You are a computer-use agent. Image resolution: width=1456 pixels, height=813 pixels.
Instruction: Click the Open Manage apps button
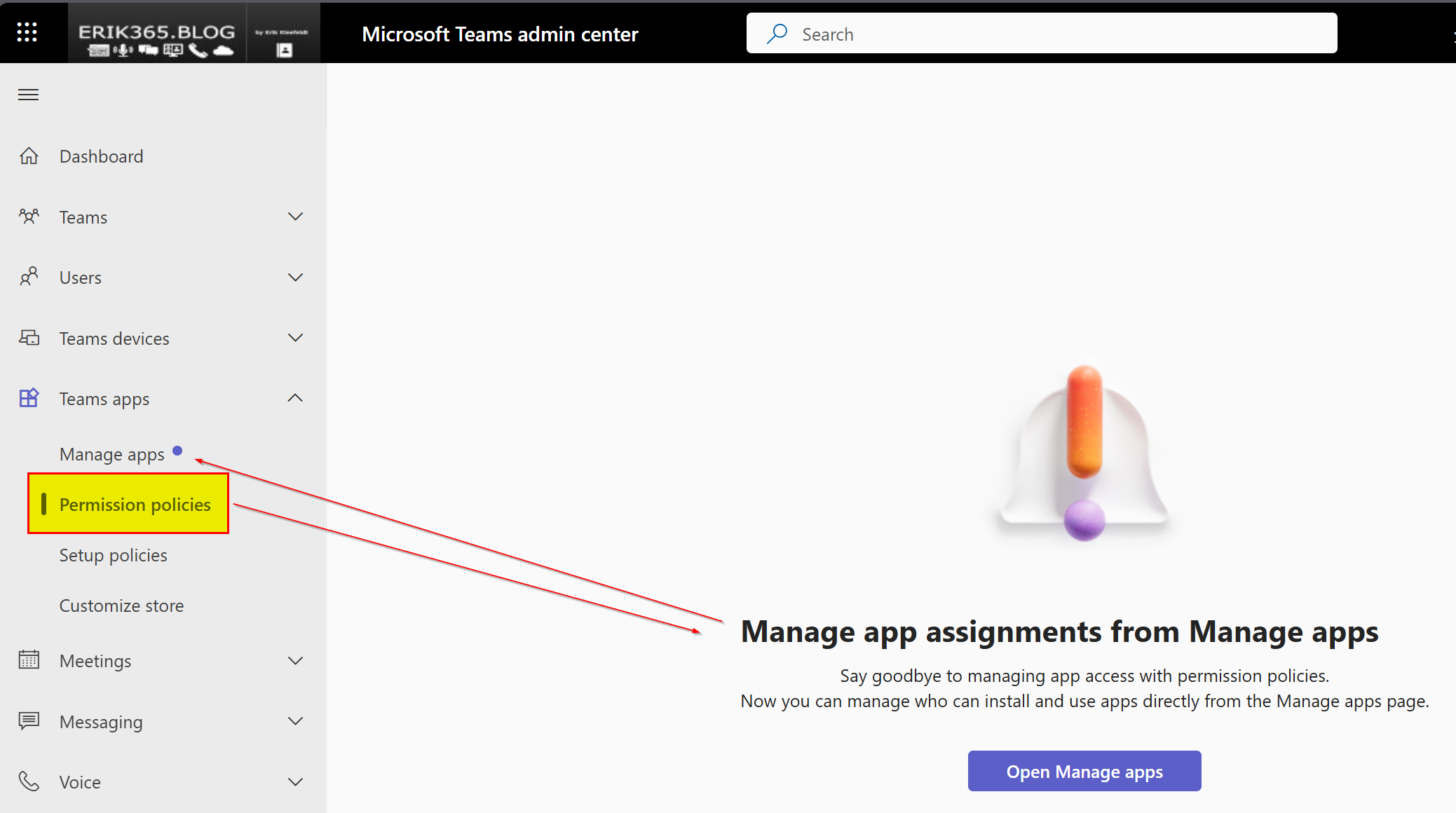(1084, 771)
